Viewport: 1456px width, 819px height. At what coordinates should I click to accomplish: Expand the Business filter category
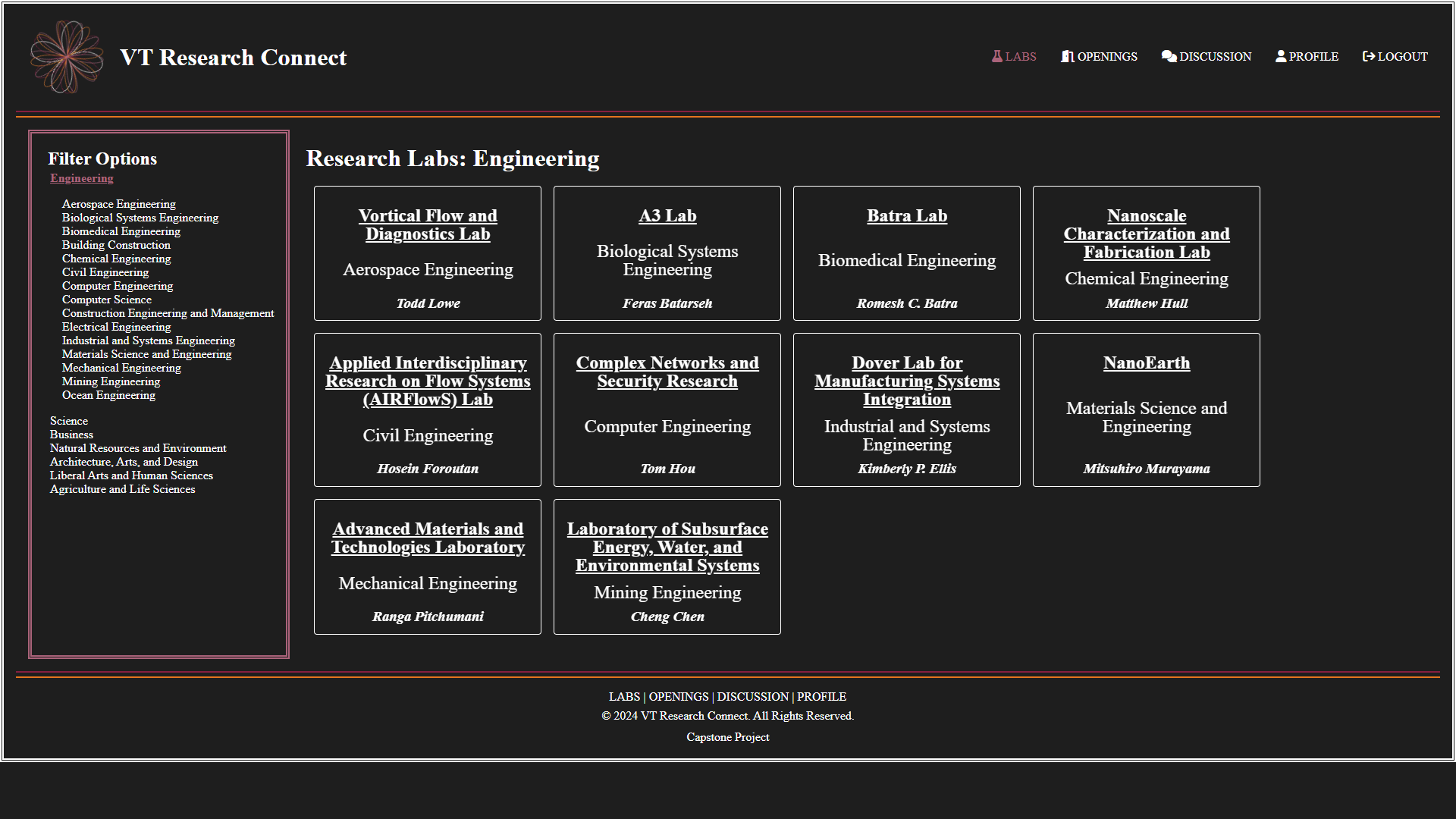pos(71,435)
